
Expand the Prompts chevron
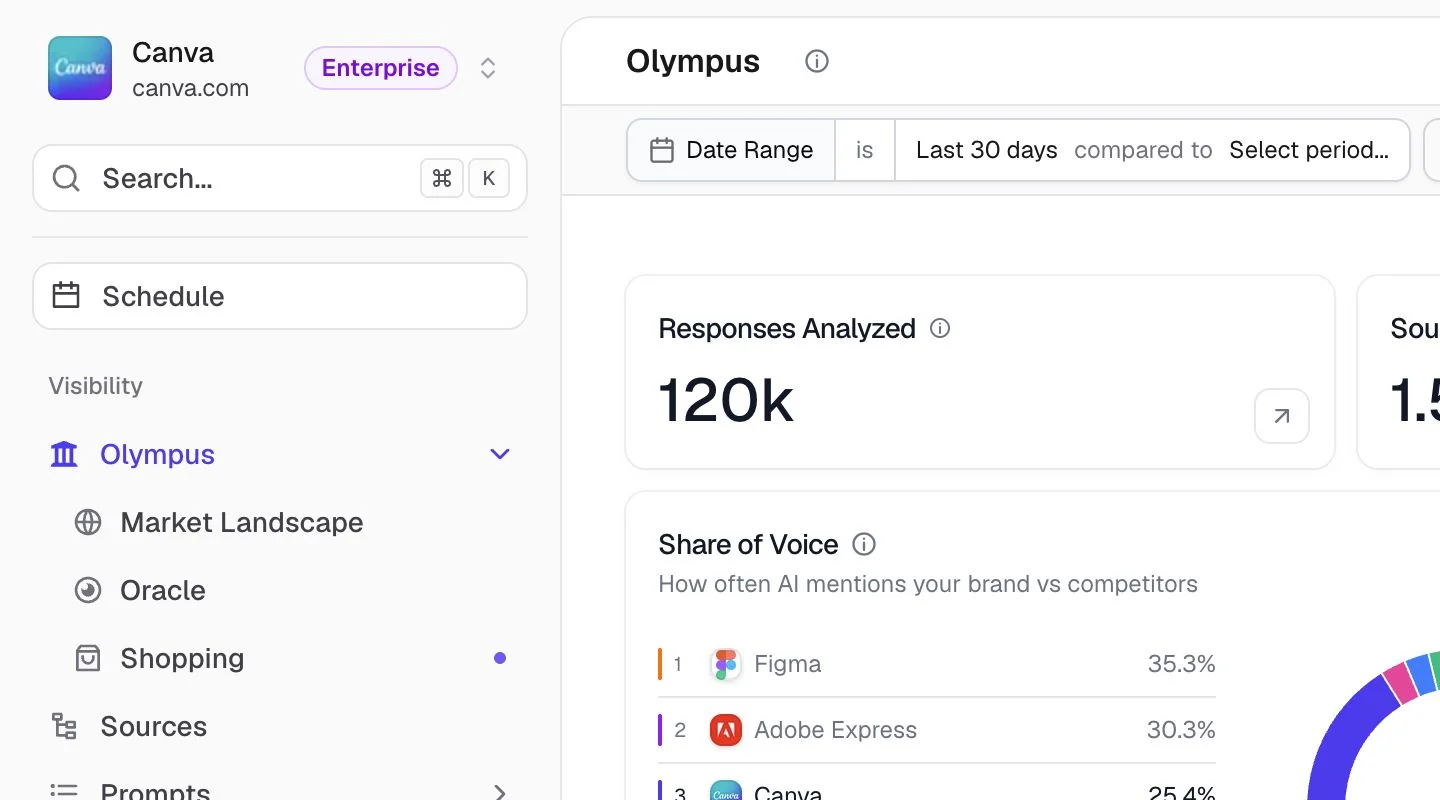[x=500, y=792]
